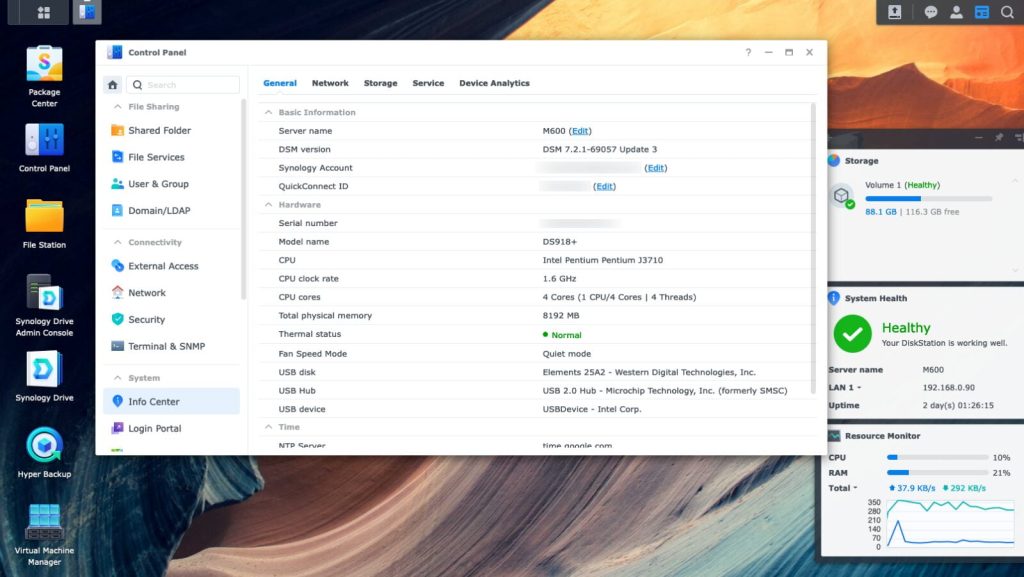Collapse the File Sharing sidebar group
This screenshot has height=577, width=1024.
[116, 107]
